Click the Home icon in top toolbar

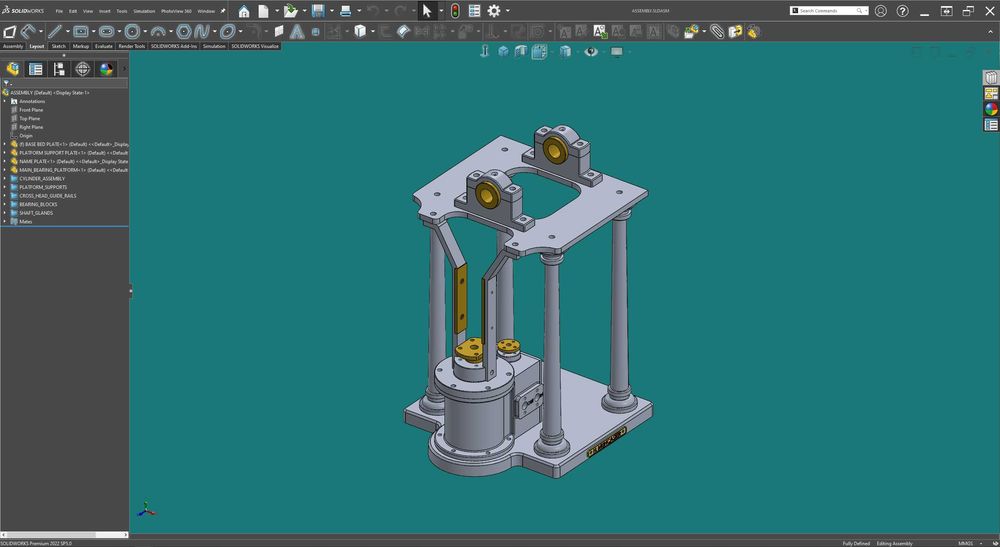pos(244,11)
